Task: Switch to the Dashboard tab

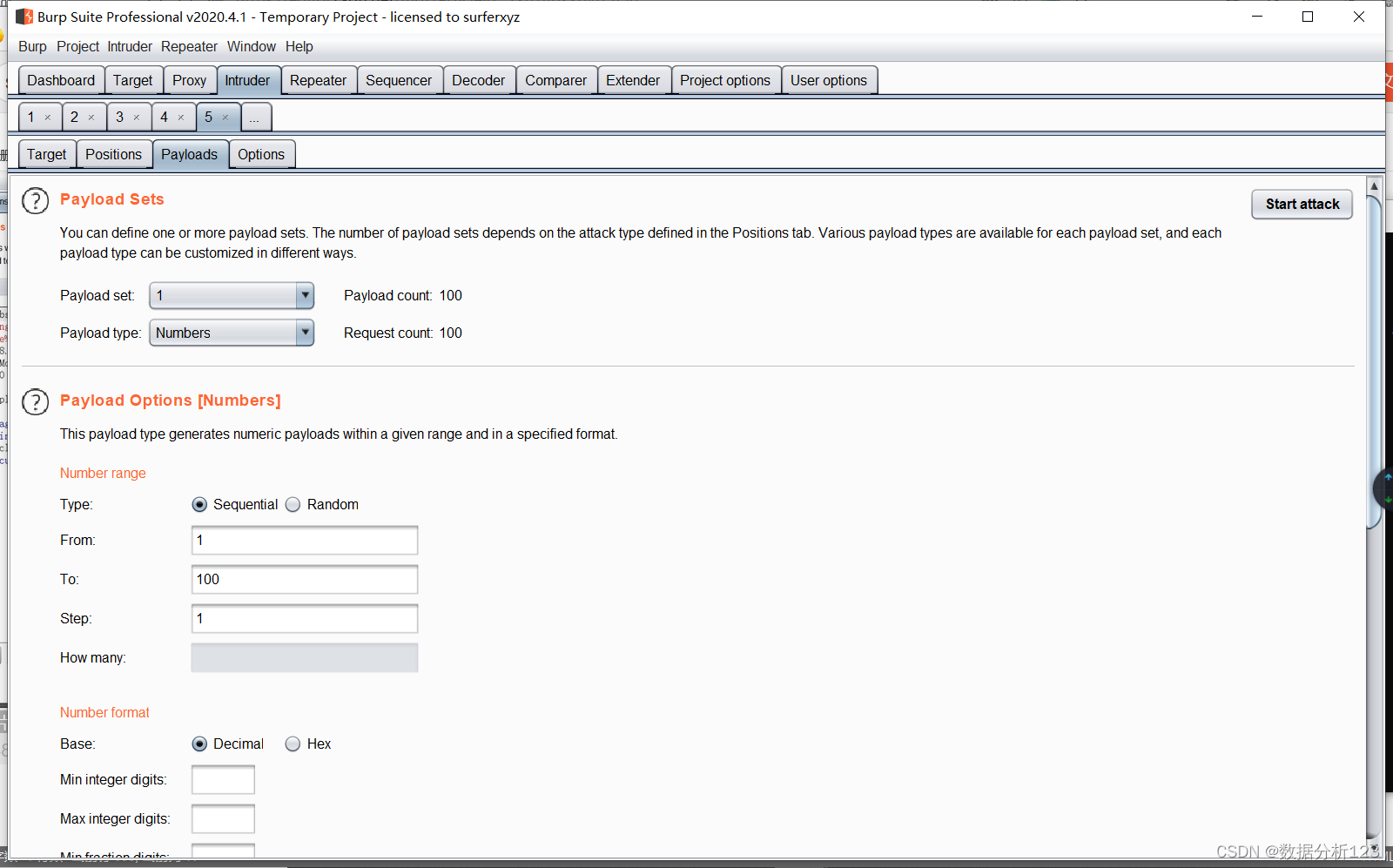Action: point(61,80)
